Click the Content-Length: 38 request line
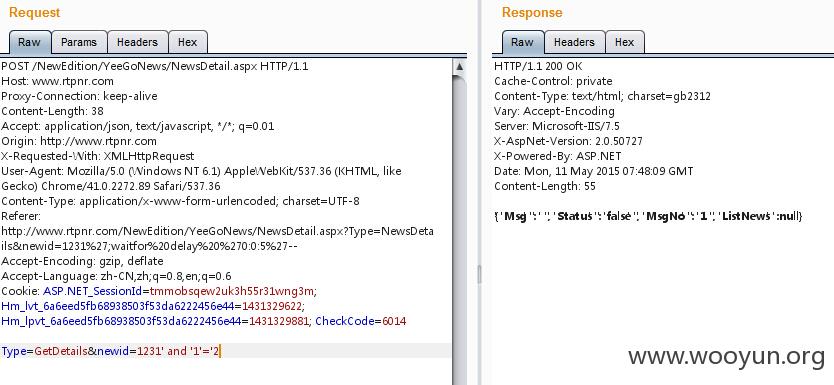 click(x=53, y=111)
